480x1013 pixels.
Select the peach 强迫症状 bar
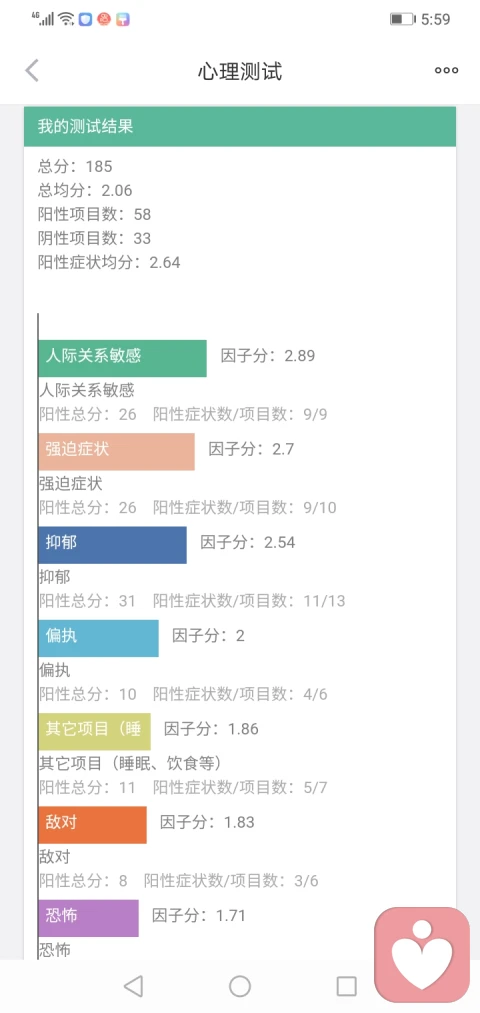coord(116,452)
